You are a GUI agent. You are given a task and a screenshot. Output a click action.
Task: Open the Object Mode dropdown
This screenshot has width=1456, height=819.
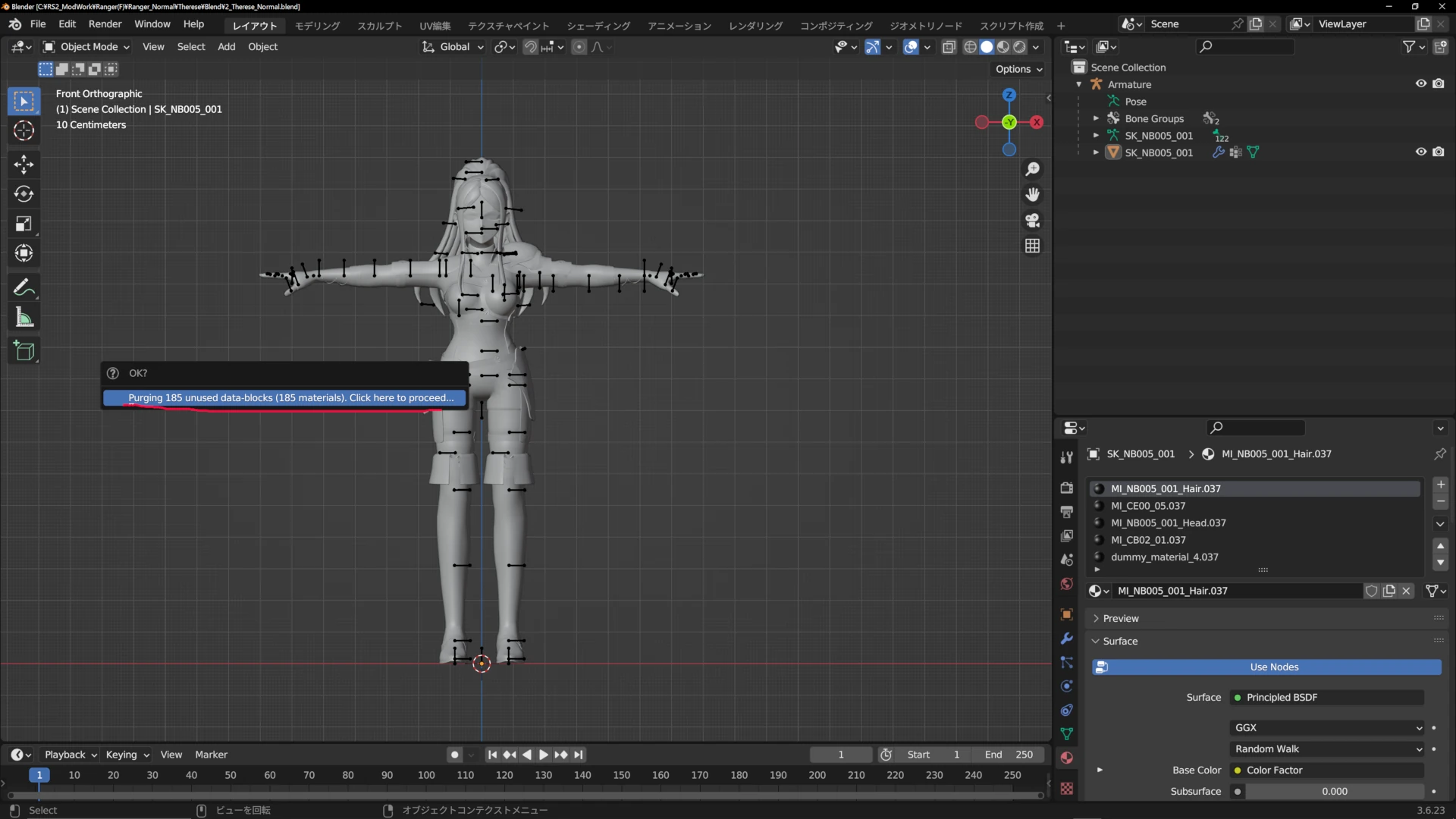86,47
